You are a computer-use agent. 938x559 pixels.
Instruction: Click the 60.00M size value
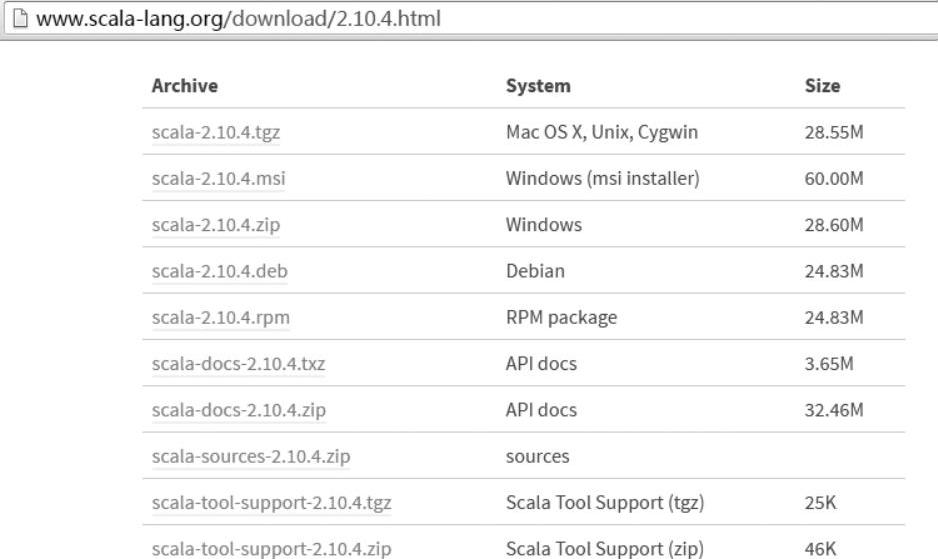click(x=834, y=178)
